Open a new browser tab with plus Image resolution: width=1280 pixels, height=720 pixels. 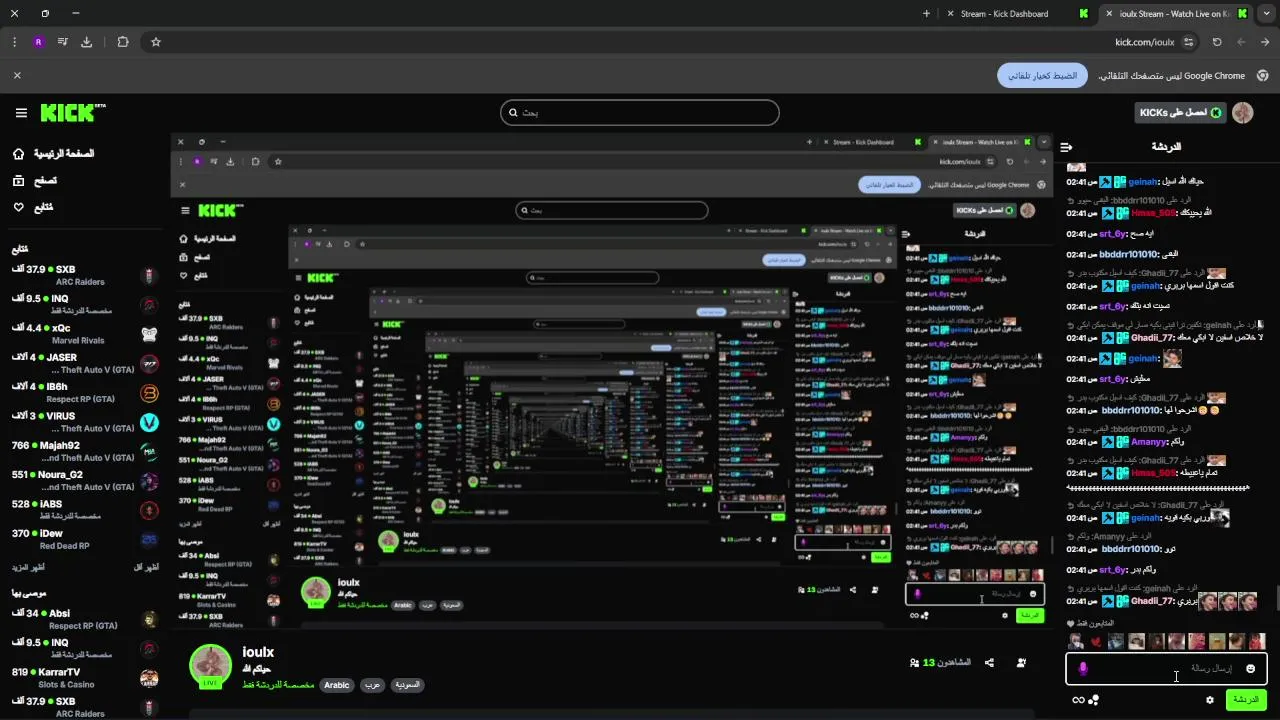tap(926, 14)
